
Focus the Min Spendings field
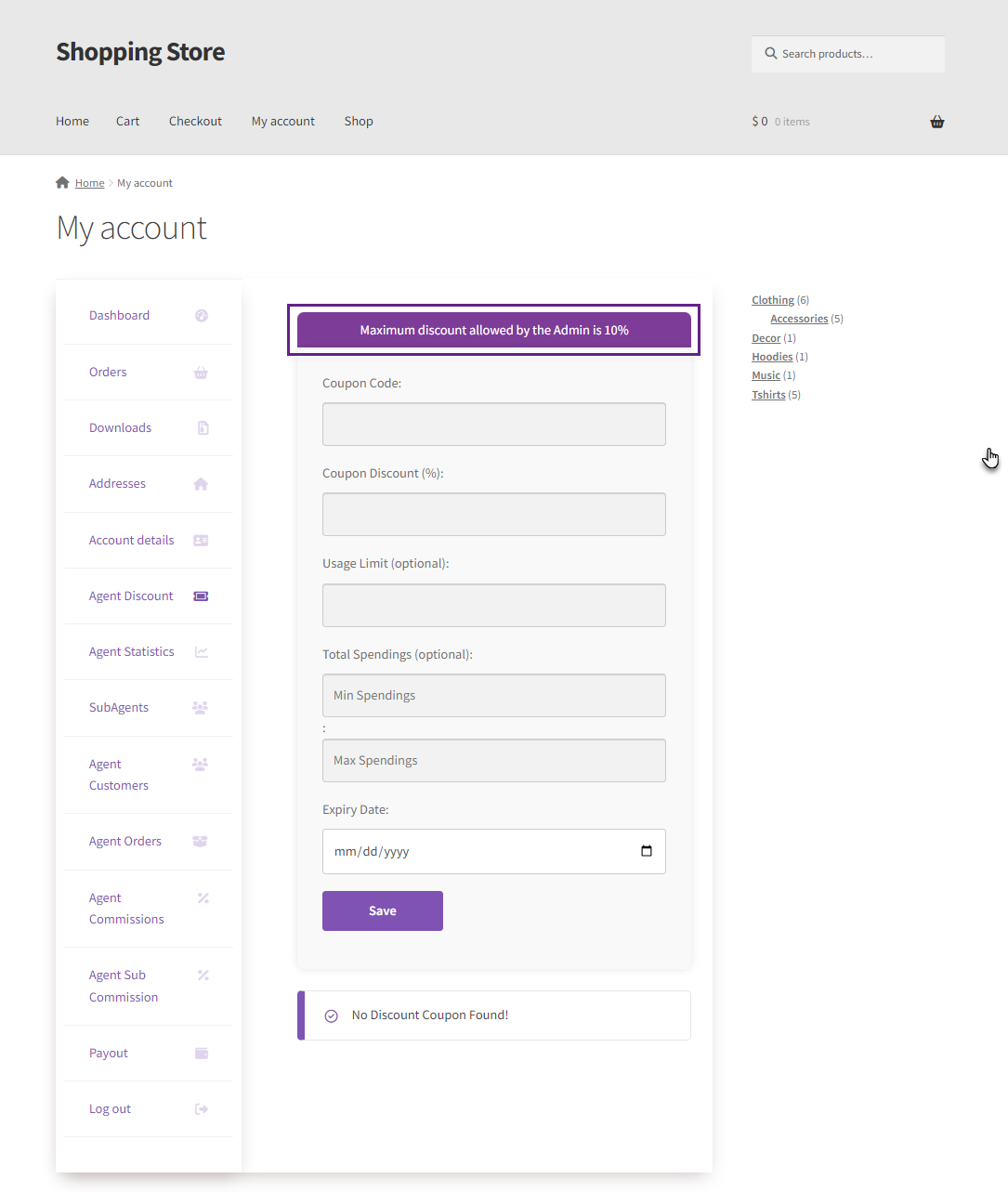494,695
